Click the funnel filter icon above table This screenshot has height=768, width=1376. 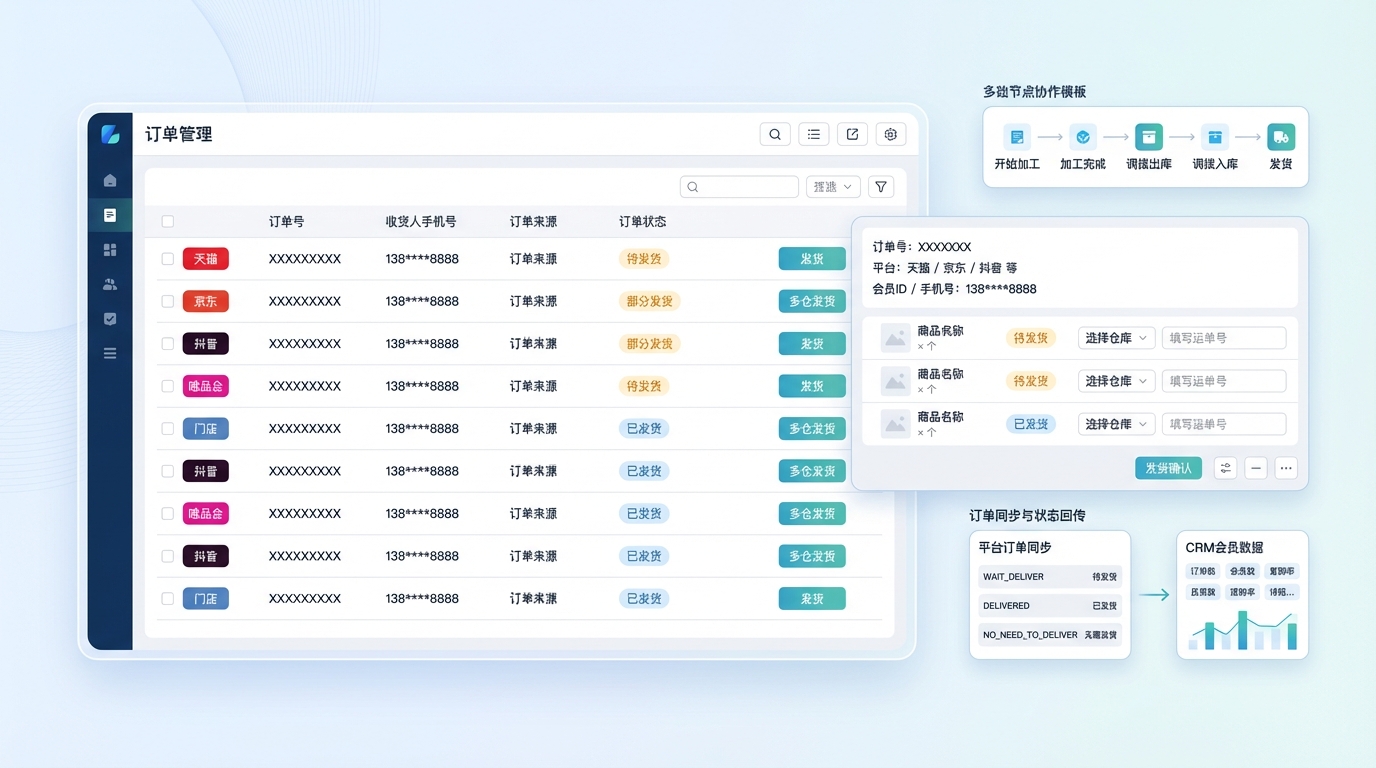pyautogui.click(x=880, y=187)
